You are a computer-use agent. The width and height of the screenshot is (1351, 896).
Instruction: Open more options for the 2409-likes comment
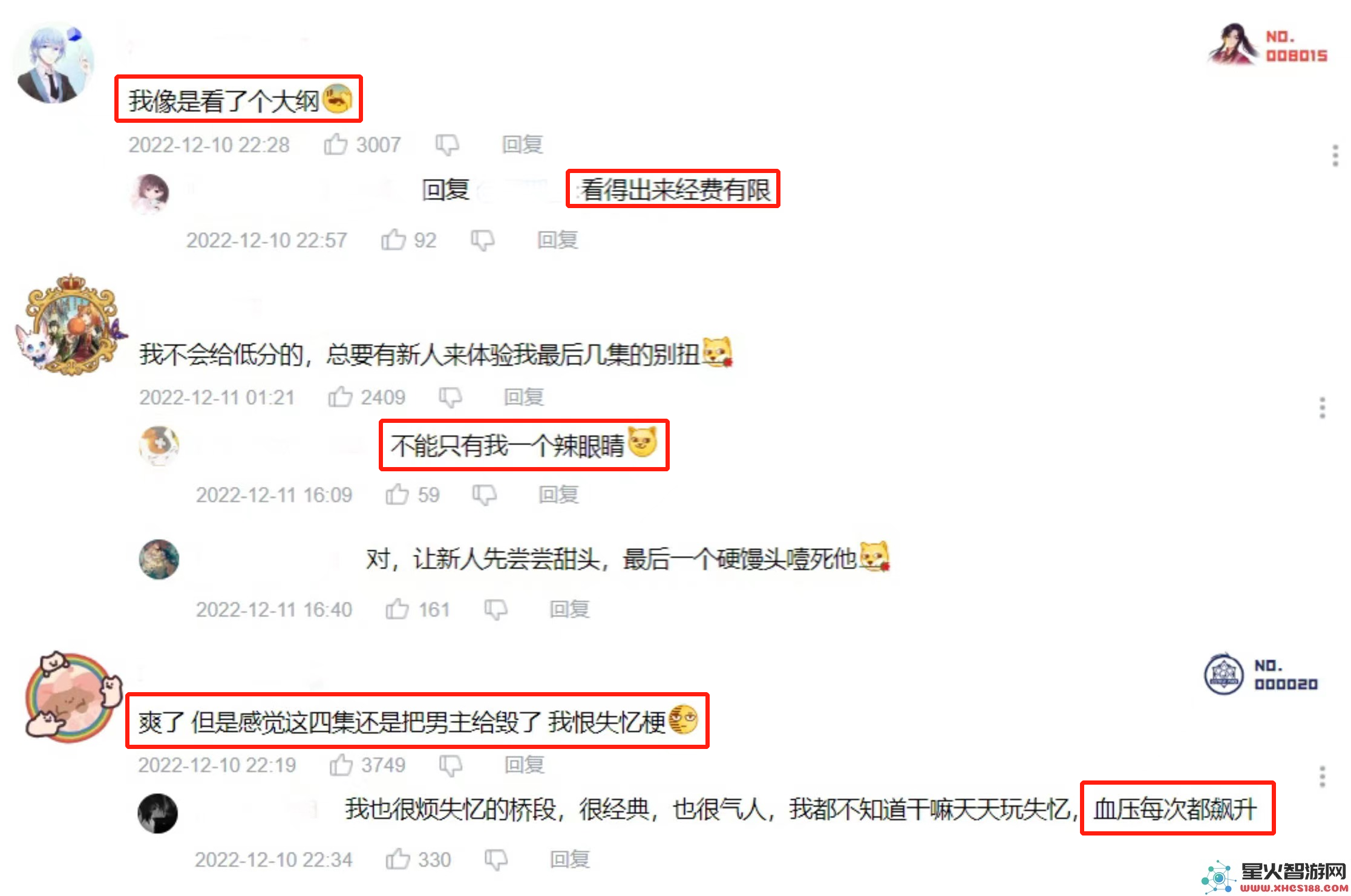(1322, 408)
